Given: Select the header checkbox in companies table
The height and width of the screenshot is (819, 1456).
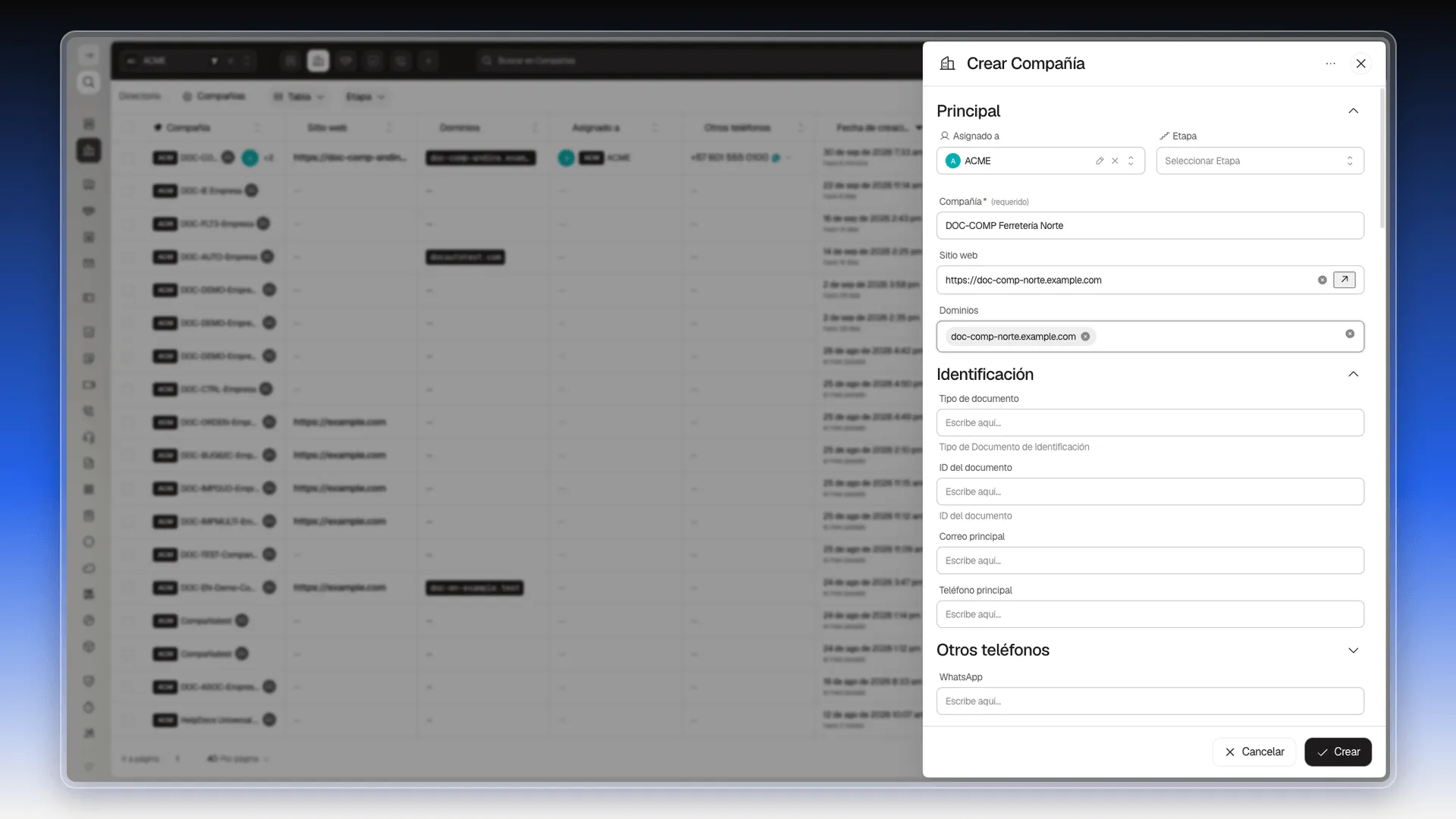Looking at the screenshot, I should [130, 127].
